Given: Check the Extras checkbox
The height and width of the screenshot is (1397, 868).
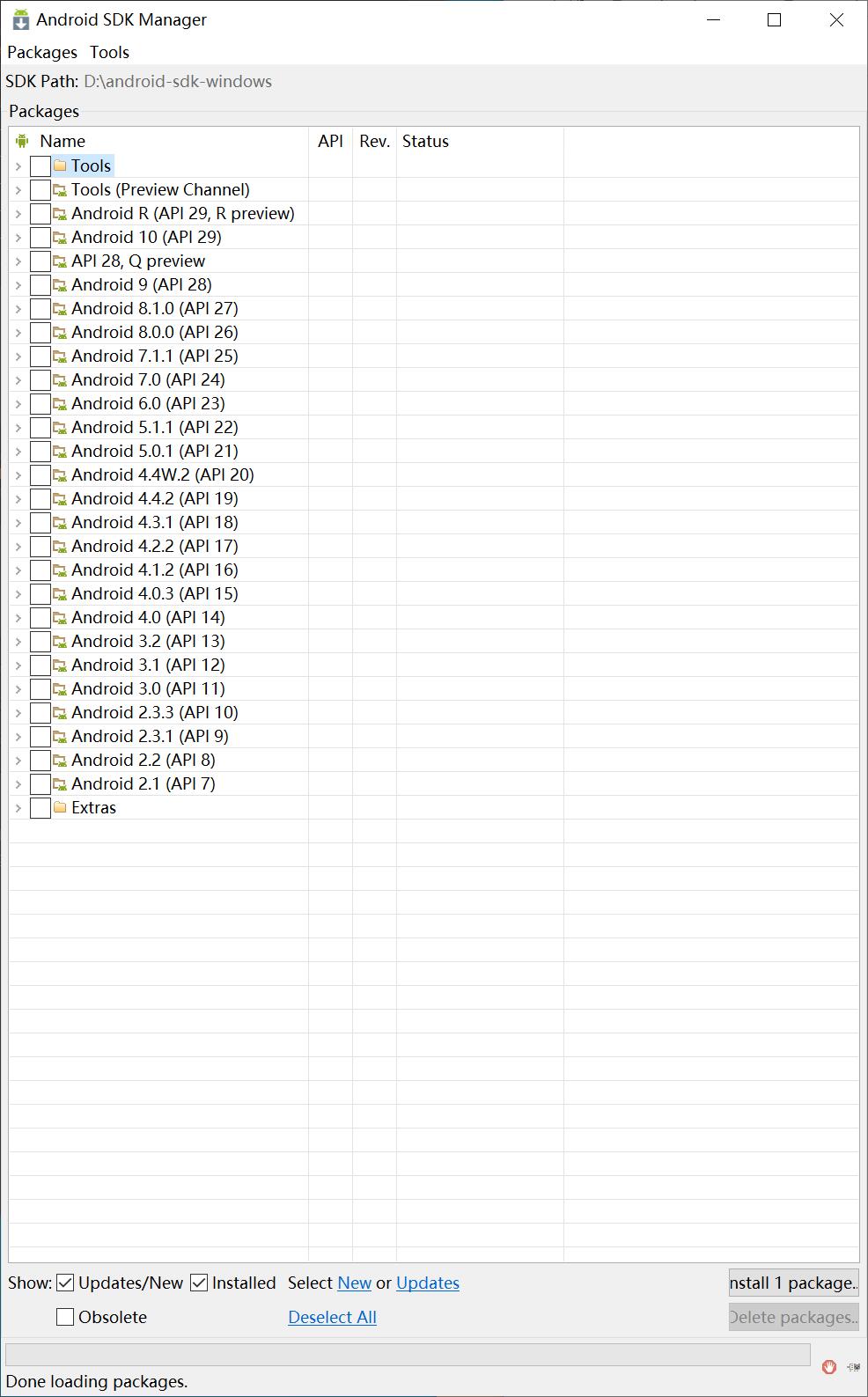Looking at the screenshot, I should tap(40, 808).
